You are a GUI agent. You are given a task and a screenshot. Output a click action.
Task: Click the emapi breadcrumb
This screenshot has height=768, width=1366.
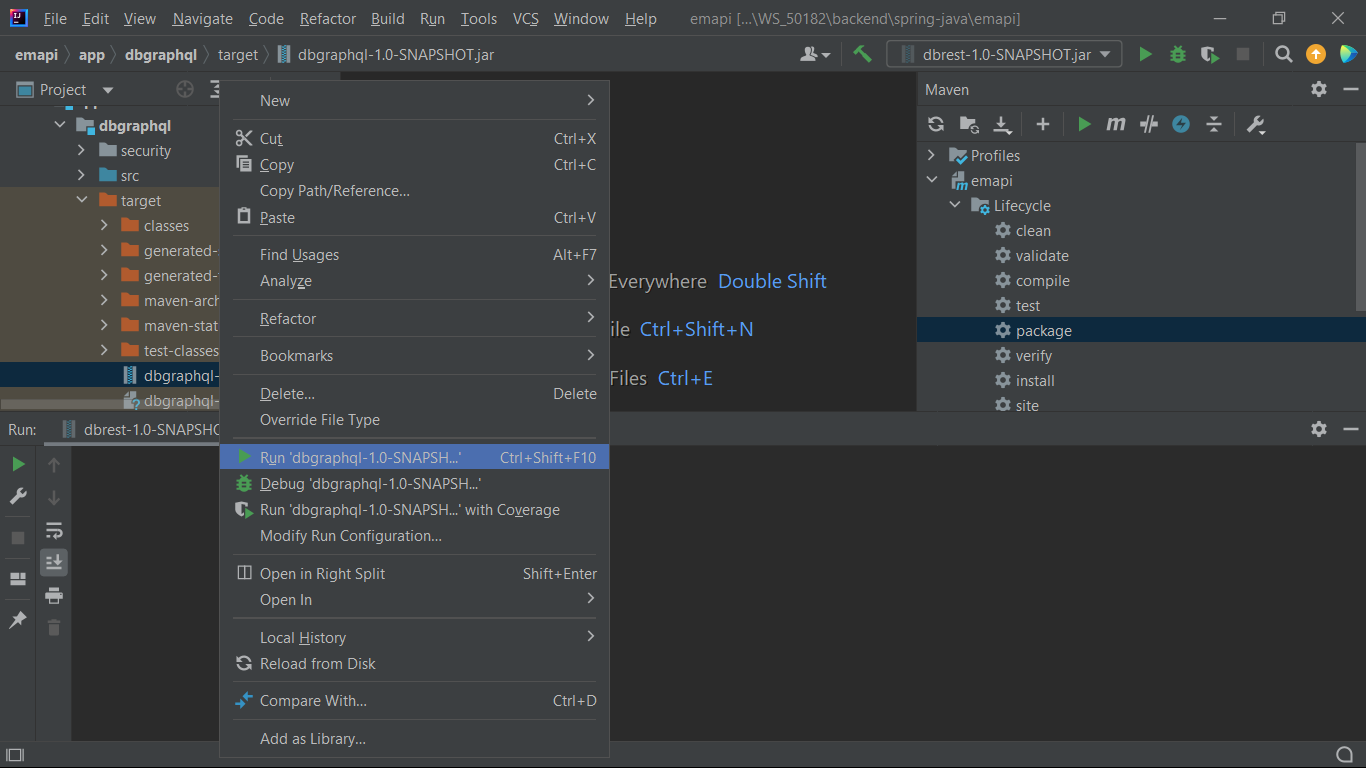[x=36, y=55]
